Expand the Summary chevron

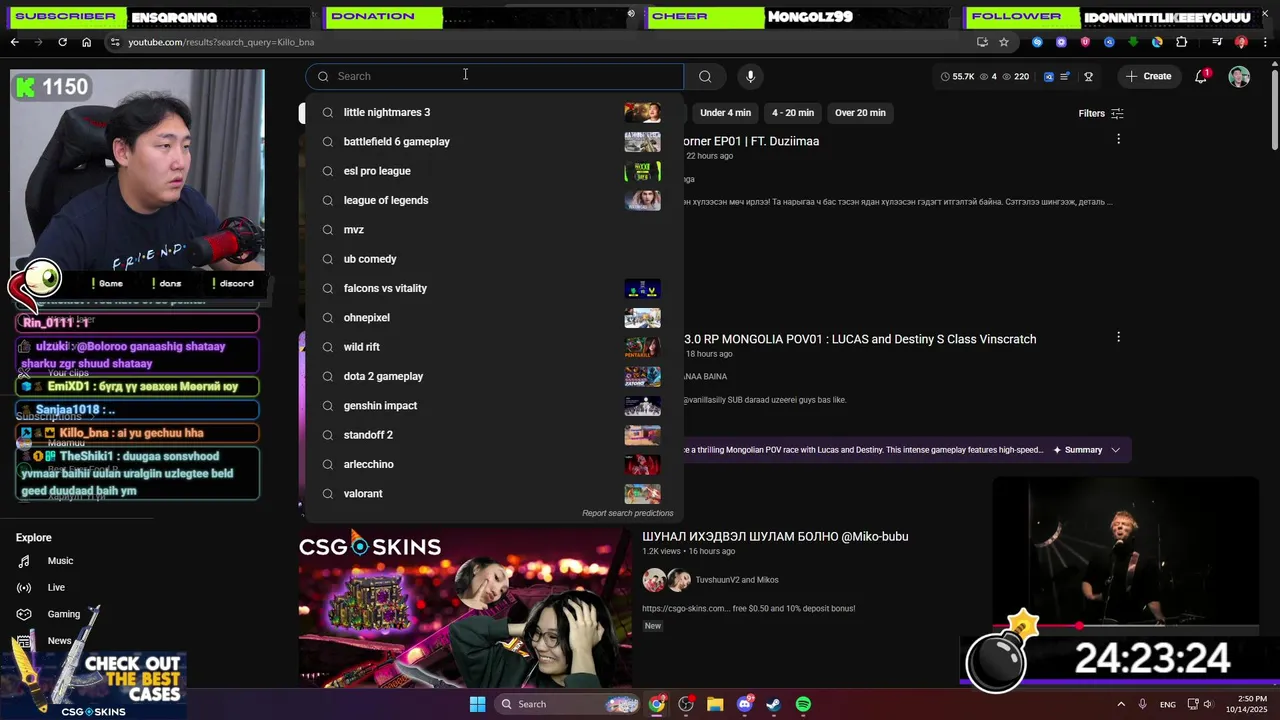[x=1116, y=450]
